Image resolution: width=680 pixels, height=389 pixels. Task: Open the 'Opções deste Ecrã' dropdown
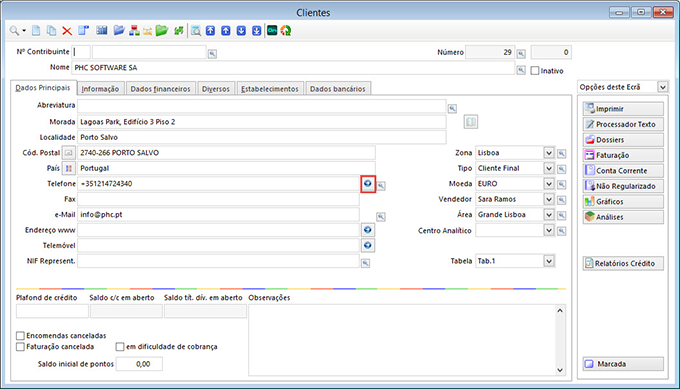[663, 87]
